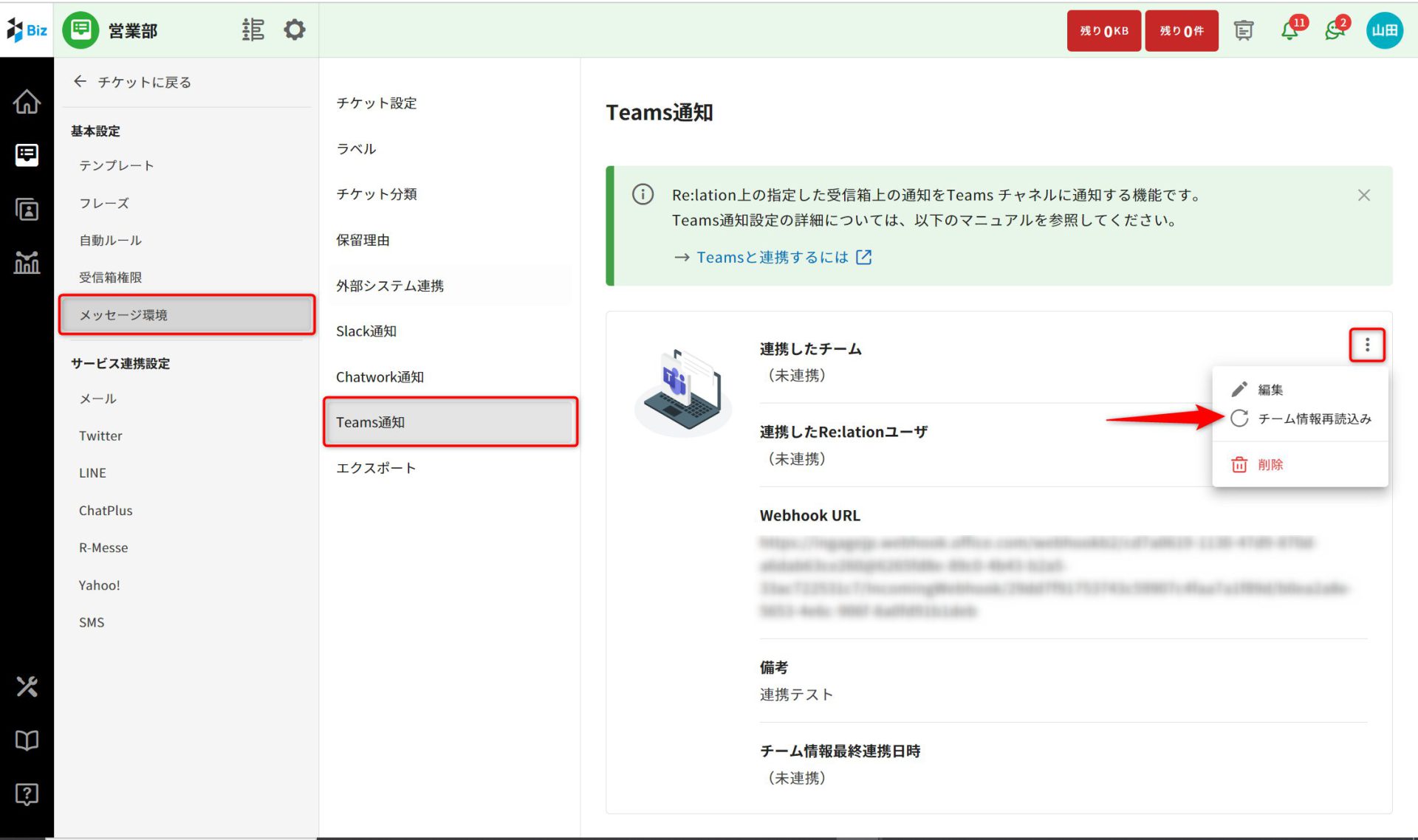Screen dimensions: 1418x840
Task: Open notifications bell with 11 badge
Action: pyautogui.click(x=1292, y=30)
